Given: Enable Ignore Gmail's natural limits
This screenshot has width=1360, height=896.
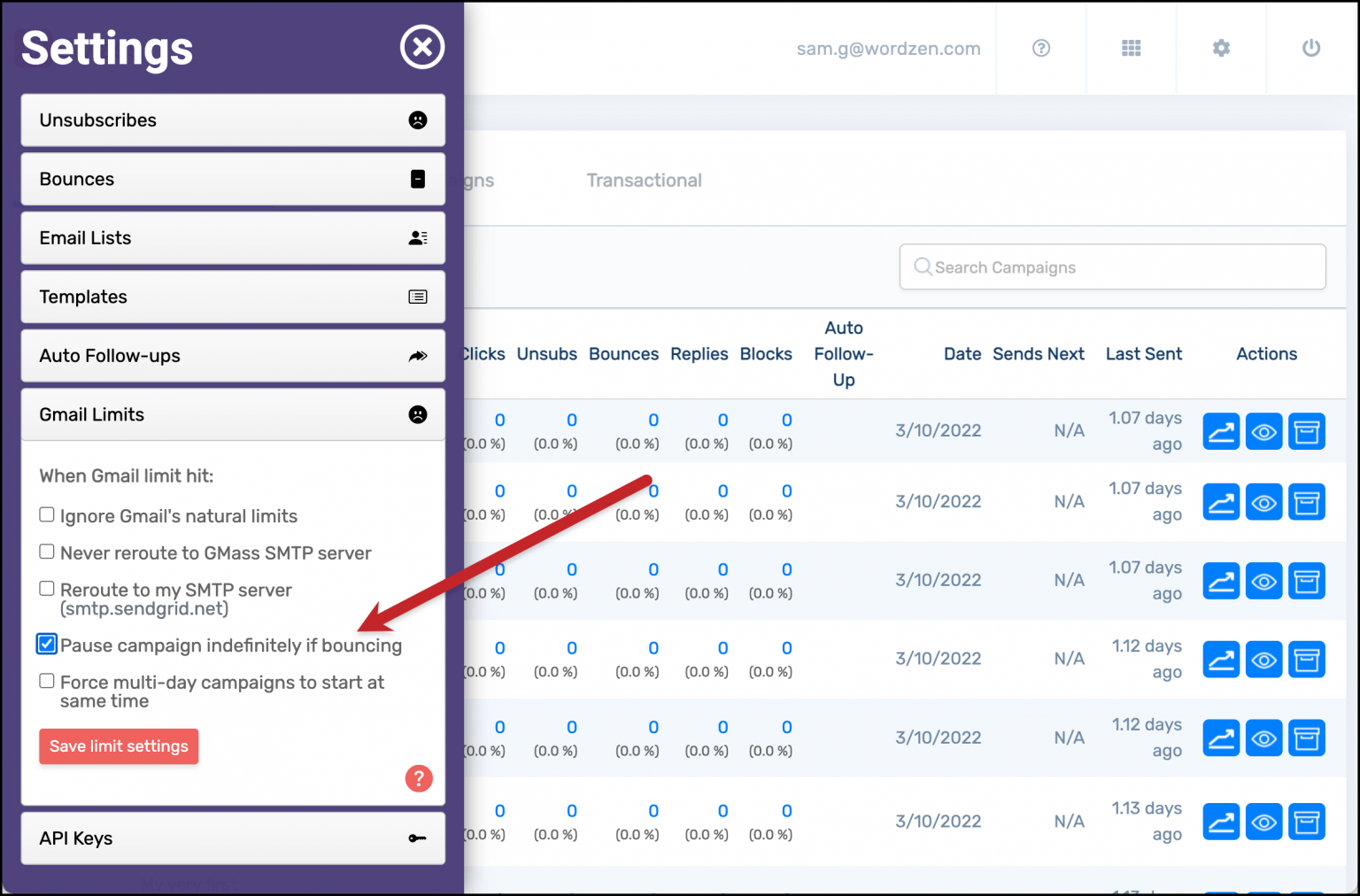Looking at the screenshot, I should (46, 514).
